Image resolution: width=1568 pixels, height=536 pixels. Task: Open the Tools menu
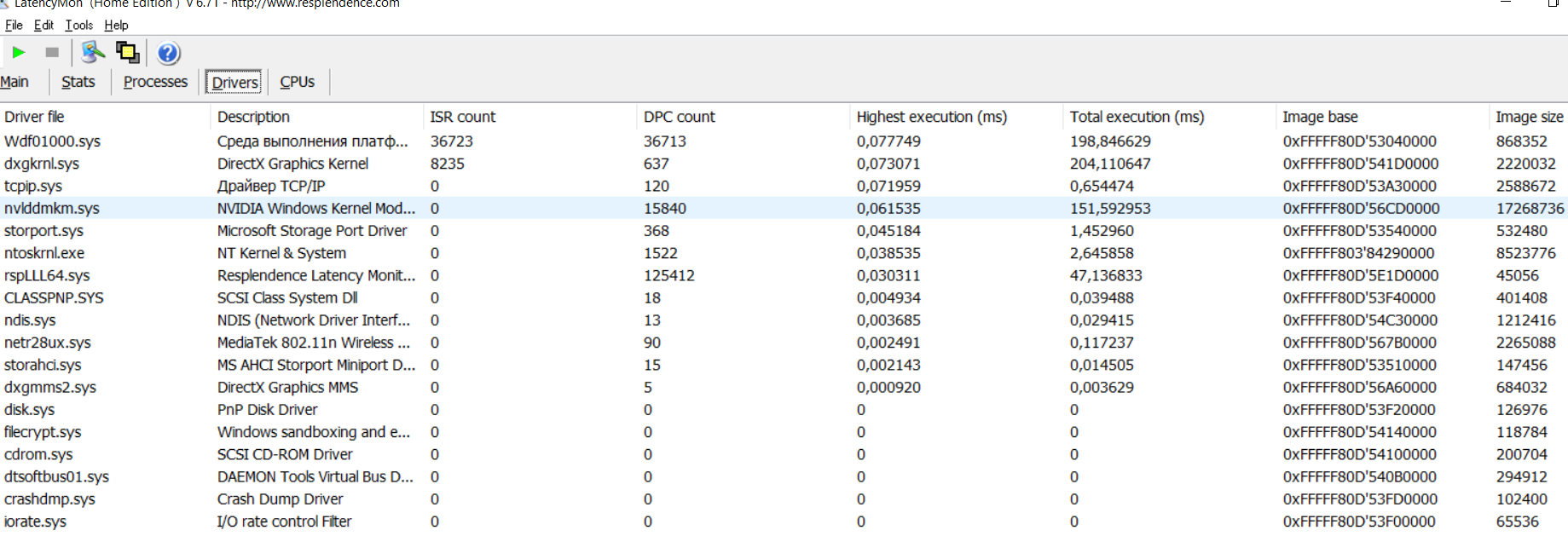coord(78,26)
